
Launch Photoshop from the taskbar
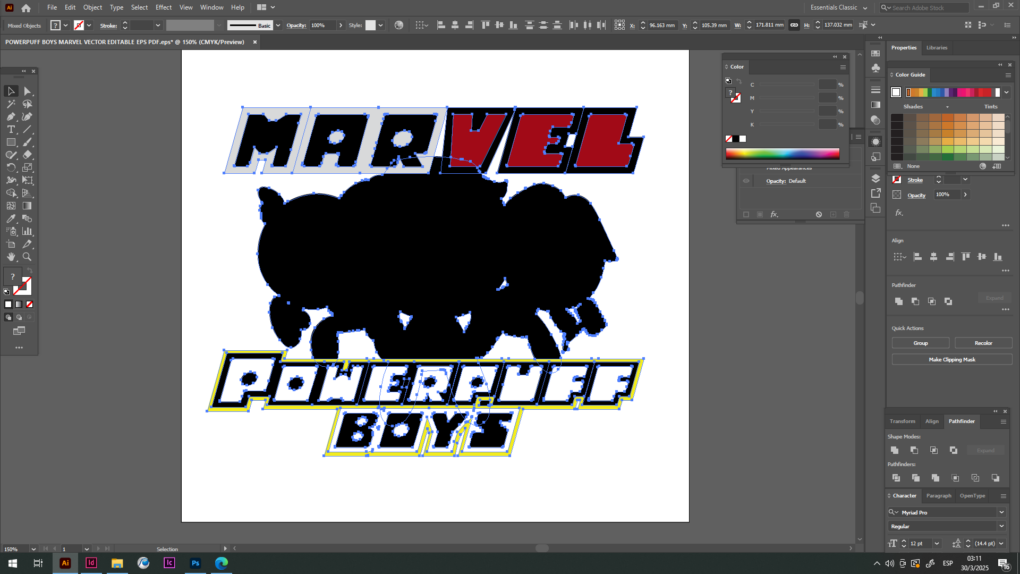pos(195,563)
